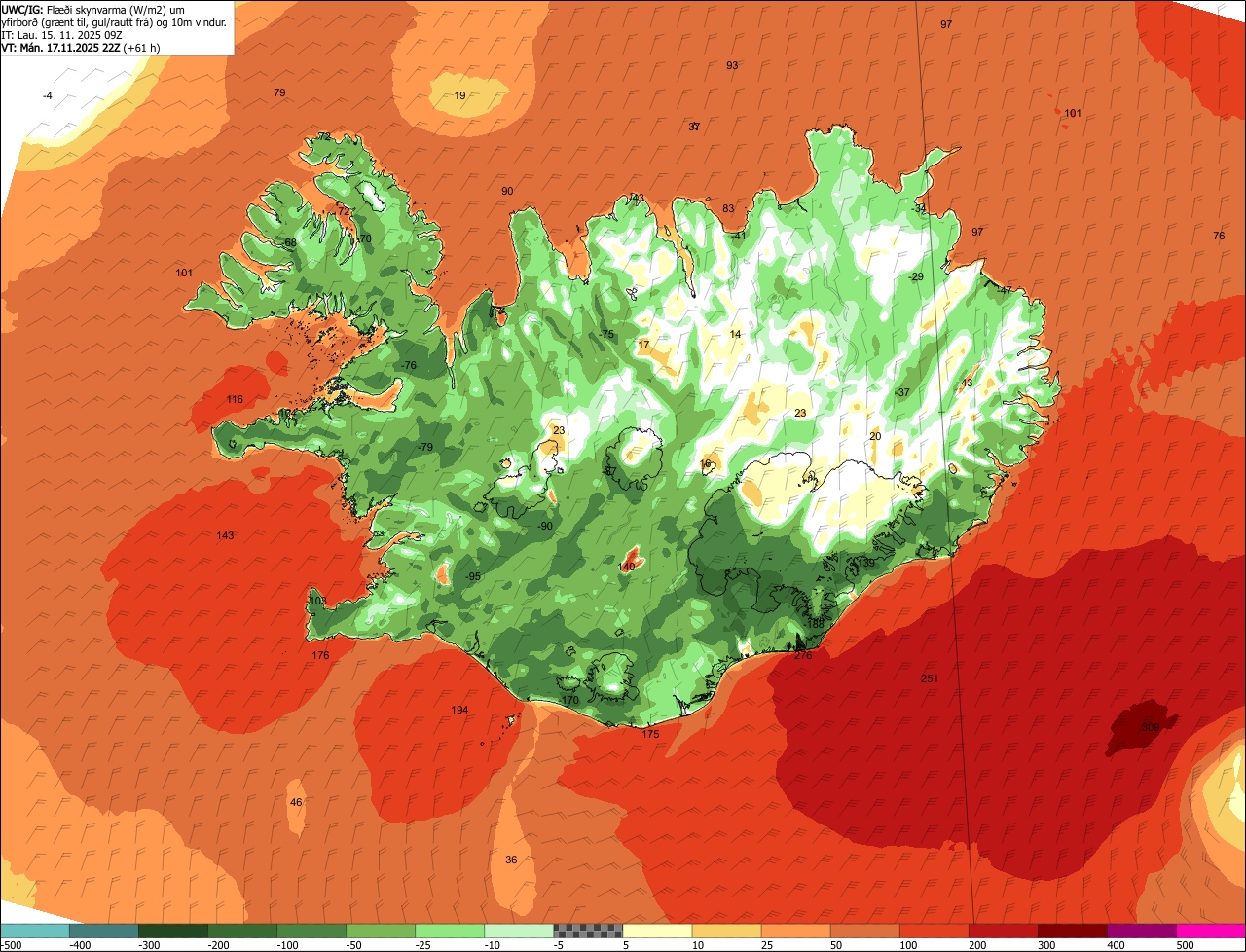Screen dimensions: 1246x952
Task: Click the map value '19' in the yellow patch
Action: point(460,95)
